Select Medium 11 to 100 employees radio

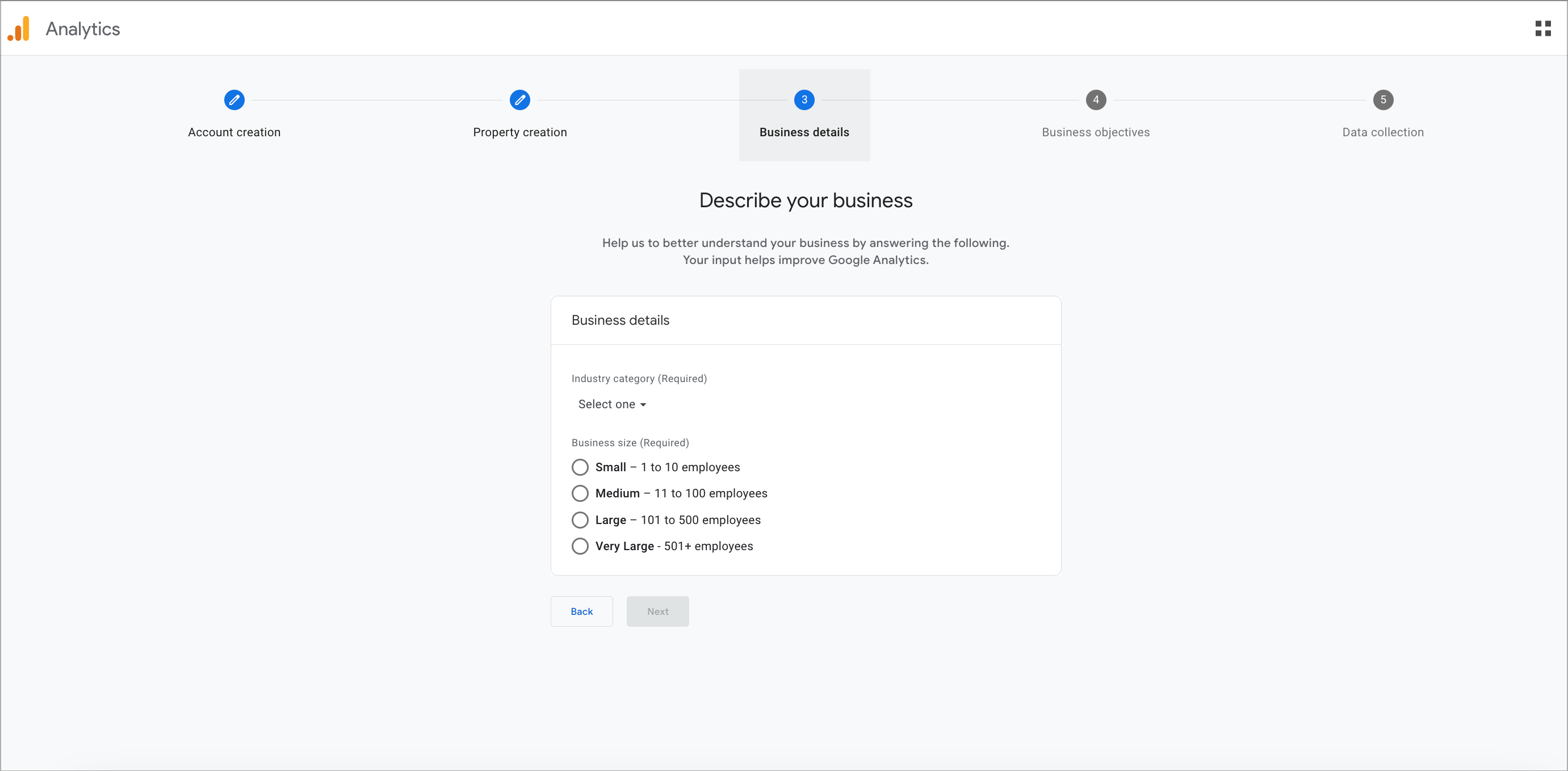[580, 493]
